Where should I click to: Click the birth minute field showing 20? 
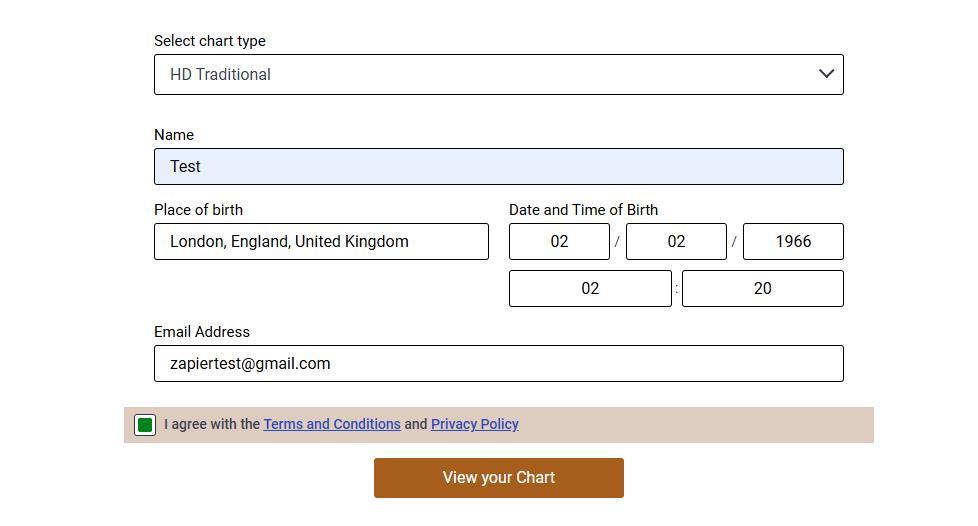[762, 289]
